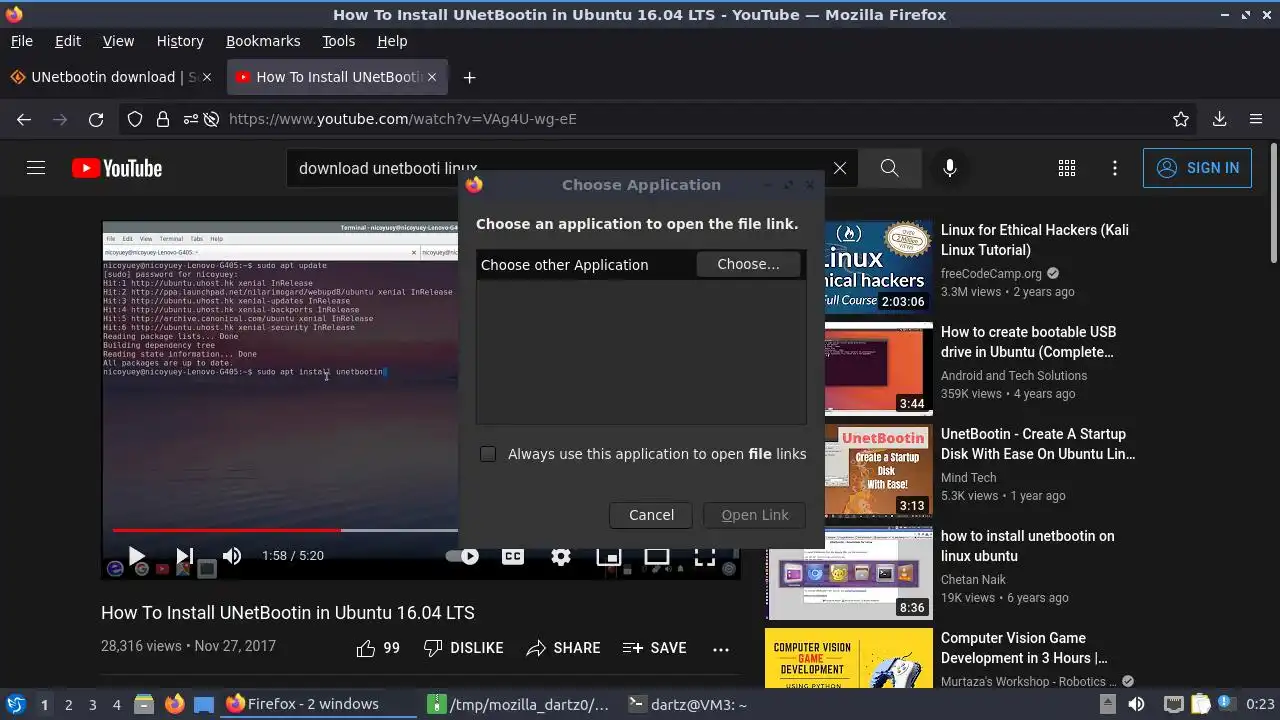
Task: Open the YouTube apps grid
Action: 1067,168
